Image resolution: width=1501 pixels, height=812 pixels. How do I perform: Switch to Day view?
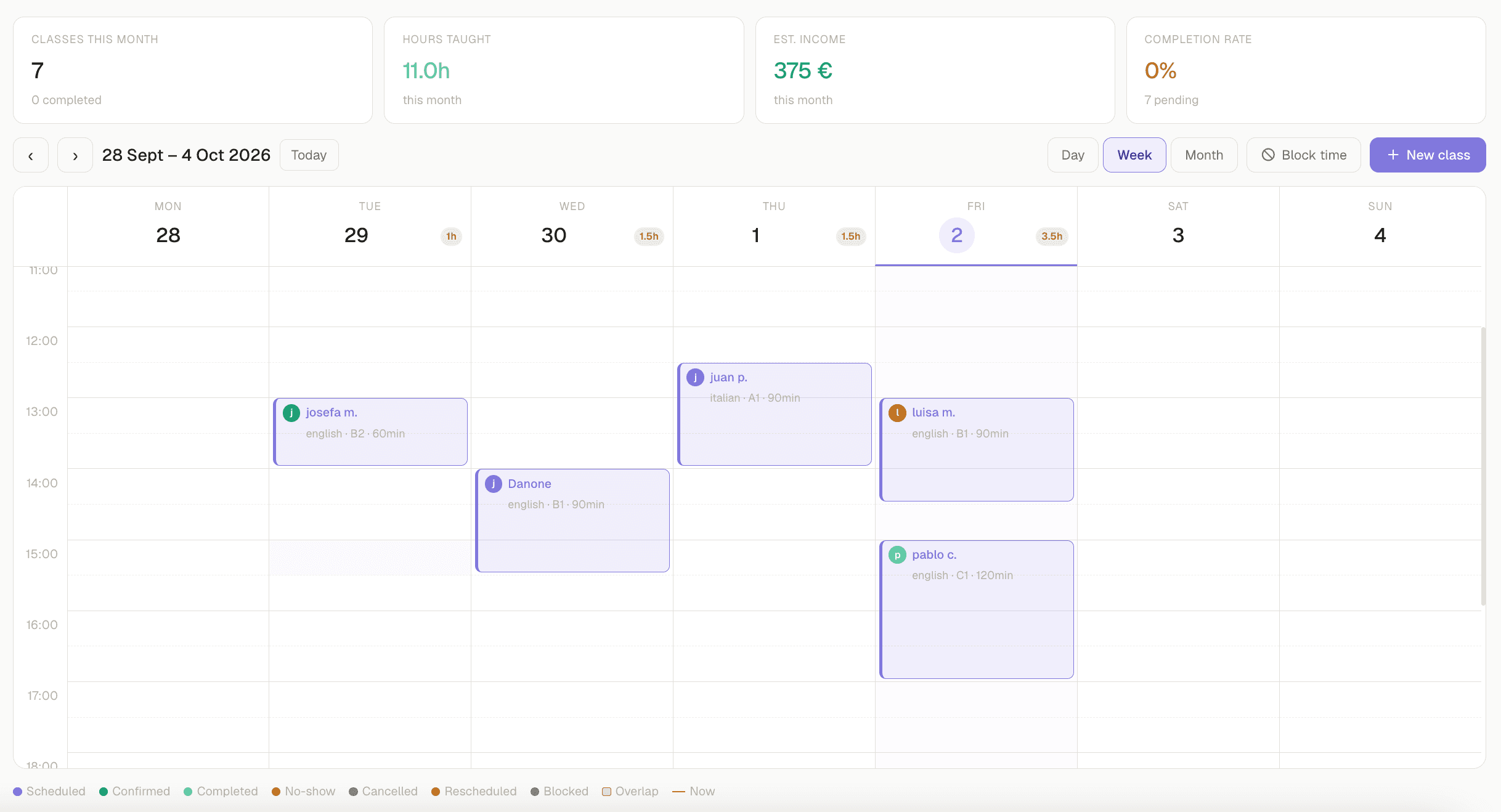[1073, 155]
